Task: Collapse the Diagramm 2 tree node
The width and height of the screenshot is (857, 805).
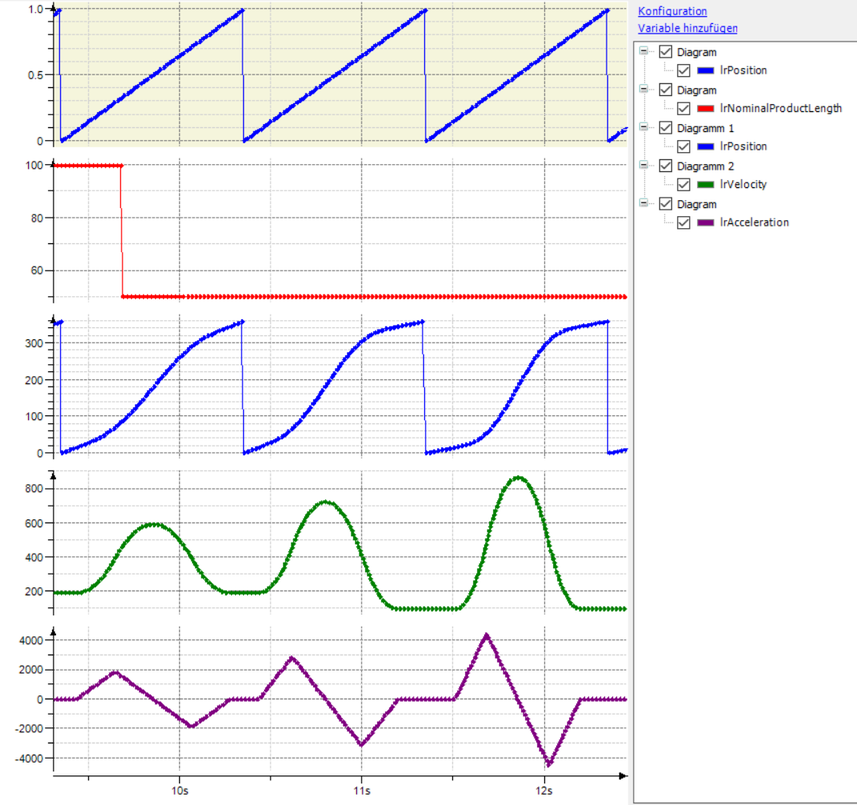Action: pyautogui.click(x=646, y=166)
